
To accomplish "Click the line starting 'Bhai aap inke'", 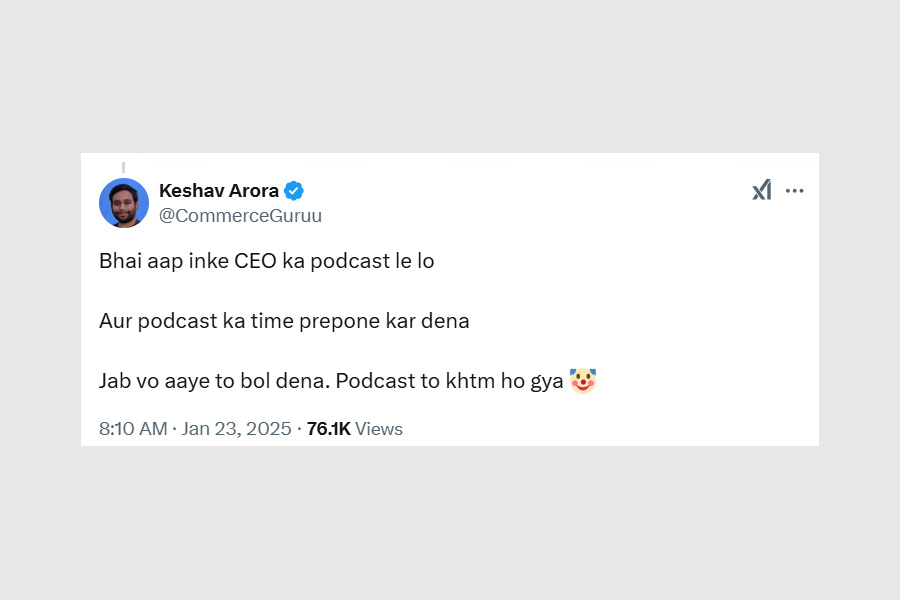I will point(267,261).
